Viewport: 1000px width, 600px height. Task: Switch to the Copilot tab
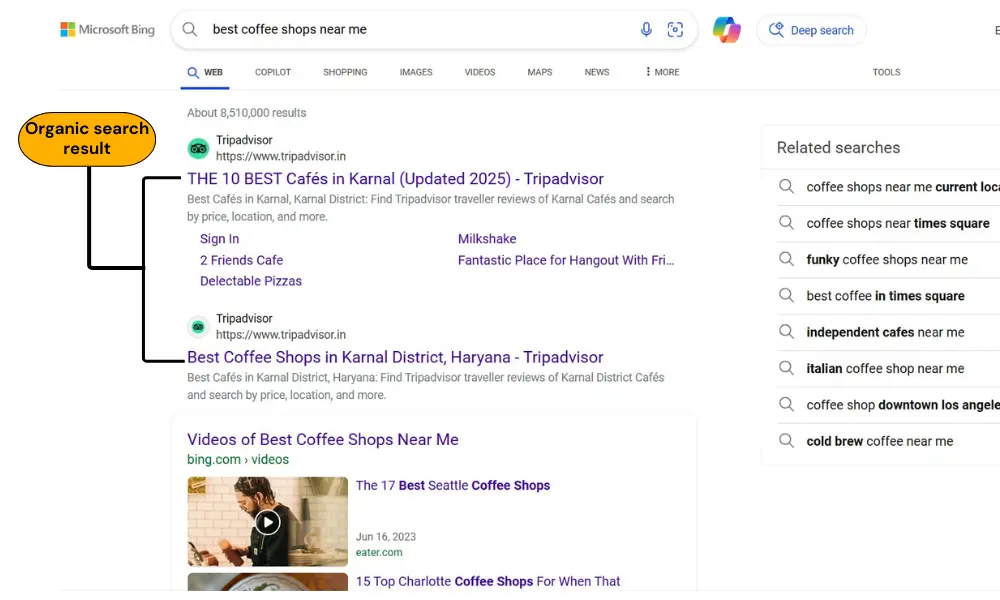point(273,72)
